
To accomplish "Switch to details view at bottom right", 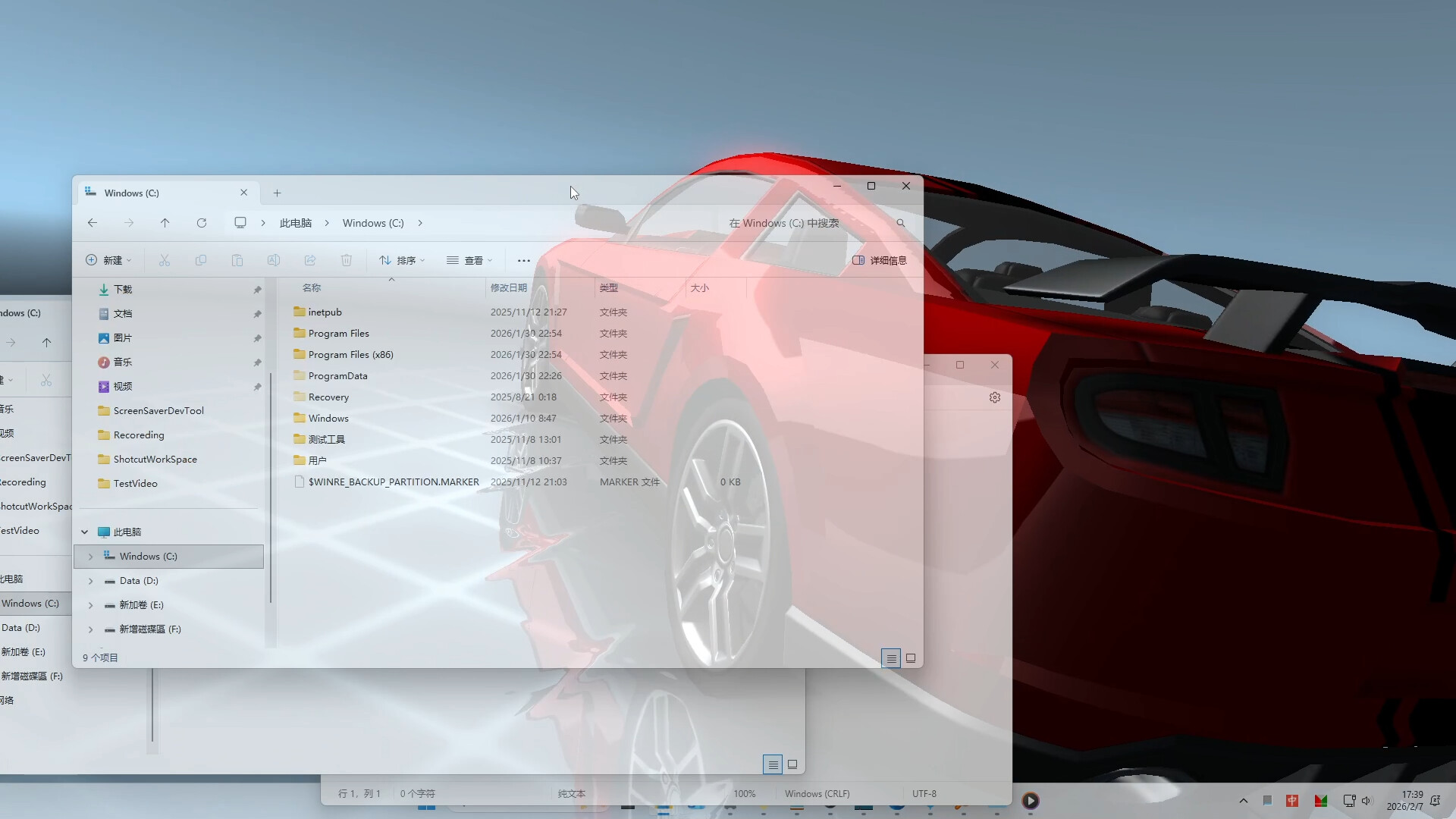I will (891, 658).
